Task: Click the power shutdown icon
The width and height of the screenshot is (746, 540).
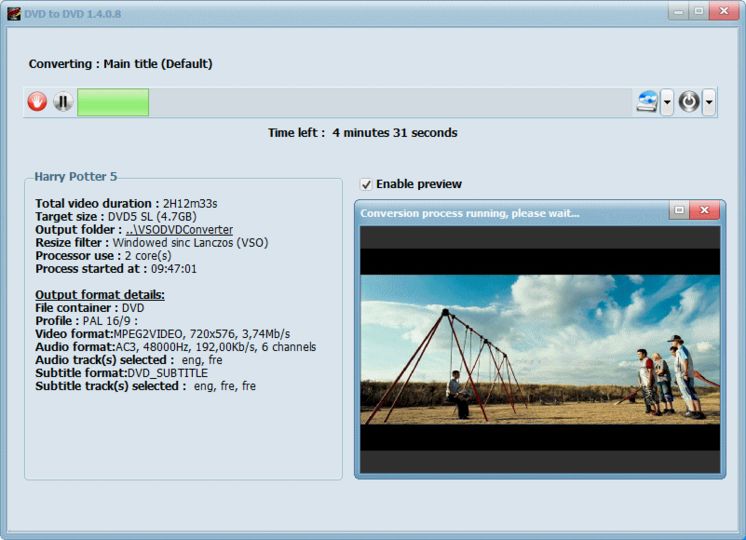Action: [689, 102]
